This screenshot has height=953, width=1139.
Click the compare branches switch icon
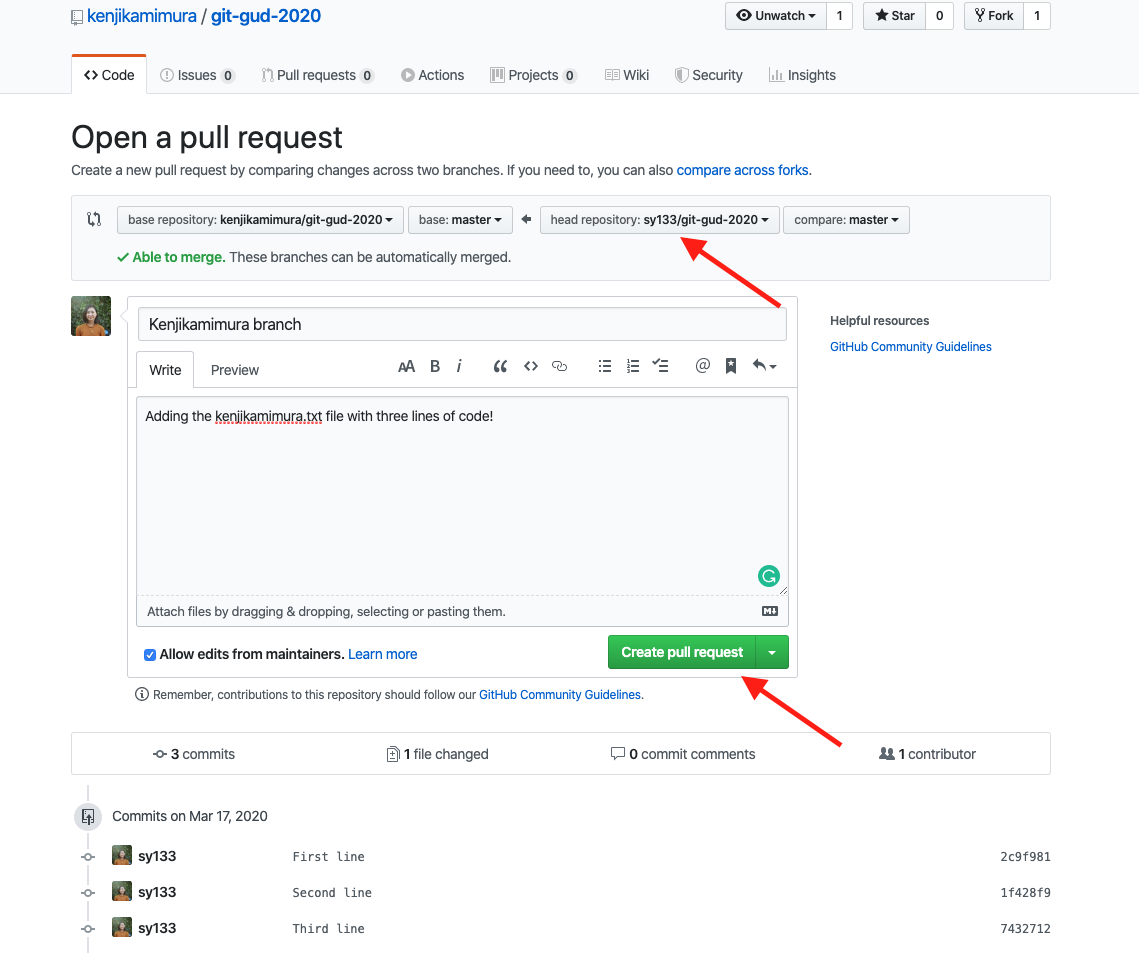(x=94, y=219)
